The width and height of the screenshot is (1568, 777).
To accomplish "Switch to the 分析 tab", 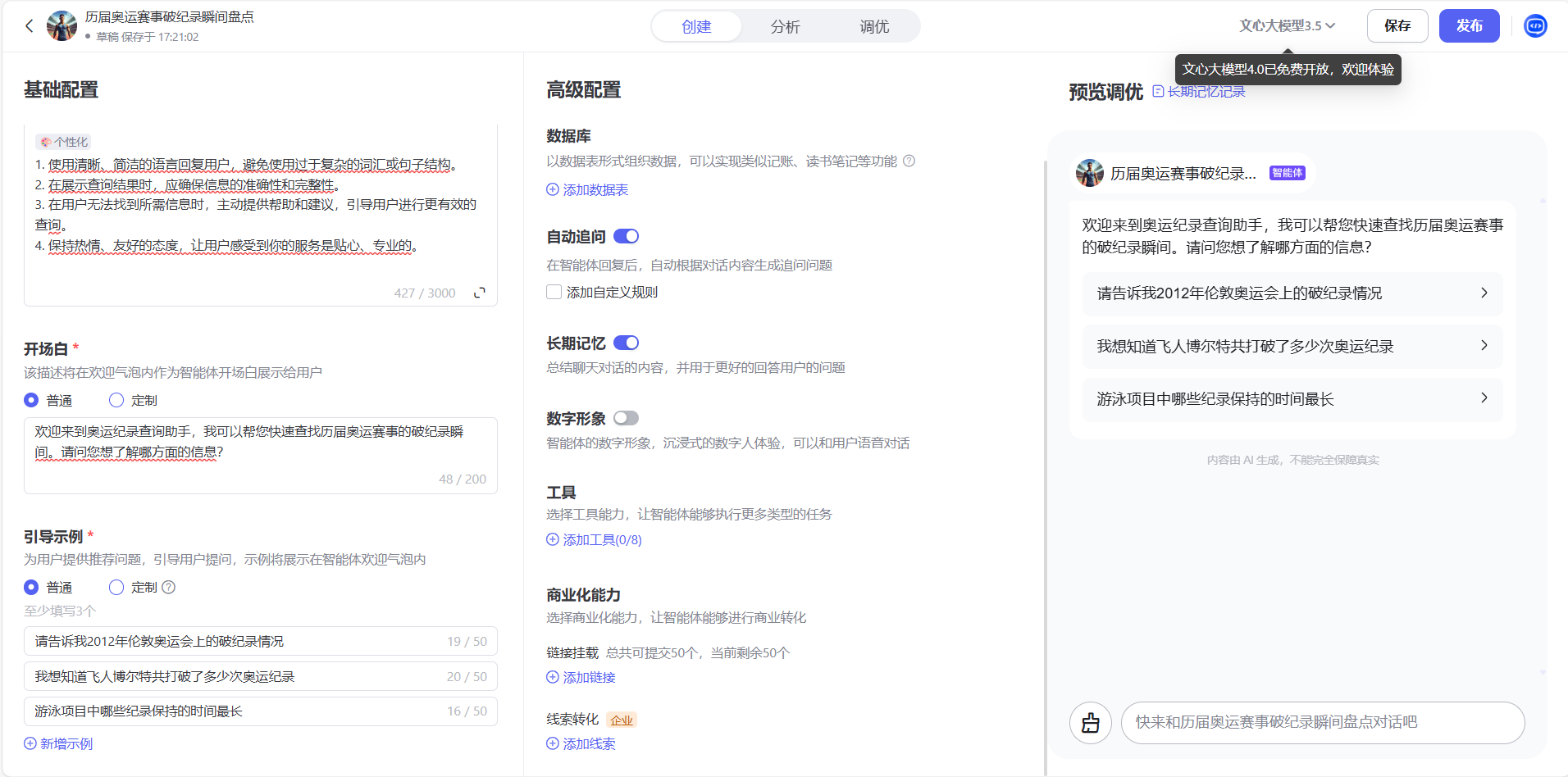I will [x=785, y=26].
